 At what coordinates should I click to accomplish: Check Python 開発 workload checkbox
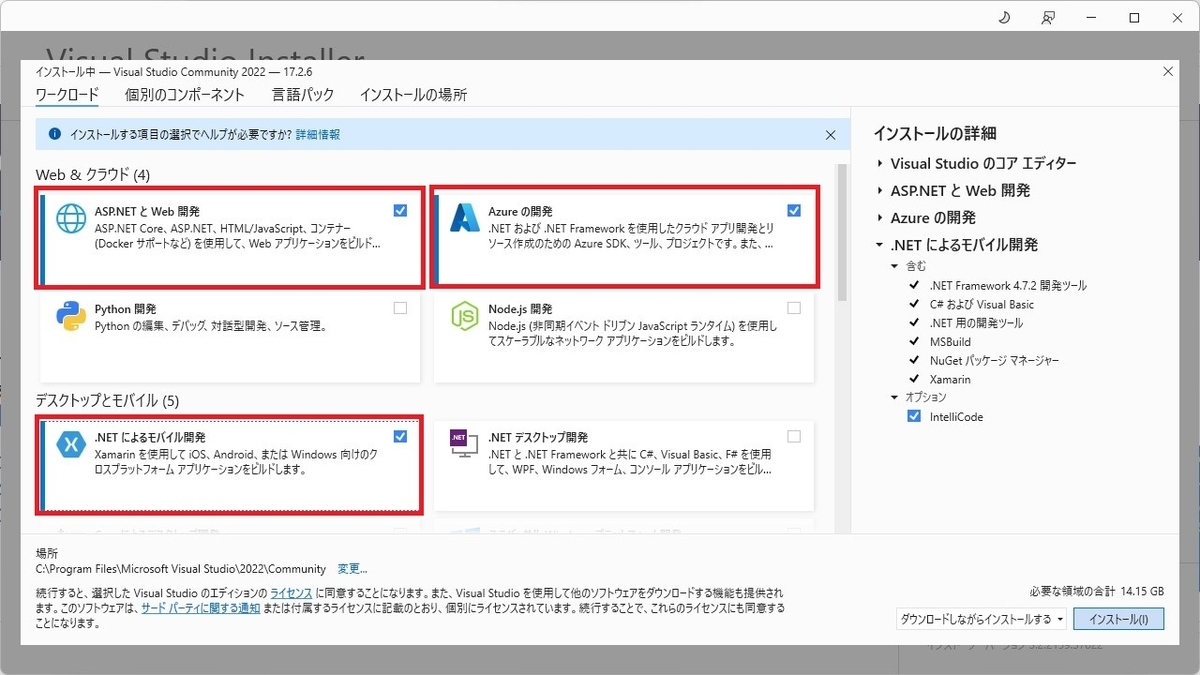tap(400, 308)
